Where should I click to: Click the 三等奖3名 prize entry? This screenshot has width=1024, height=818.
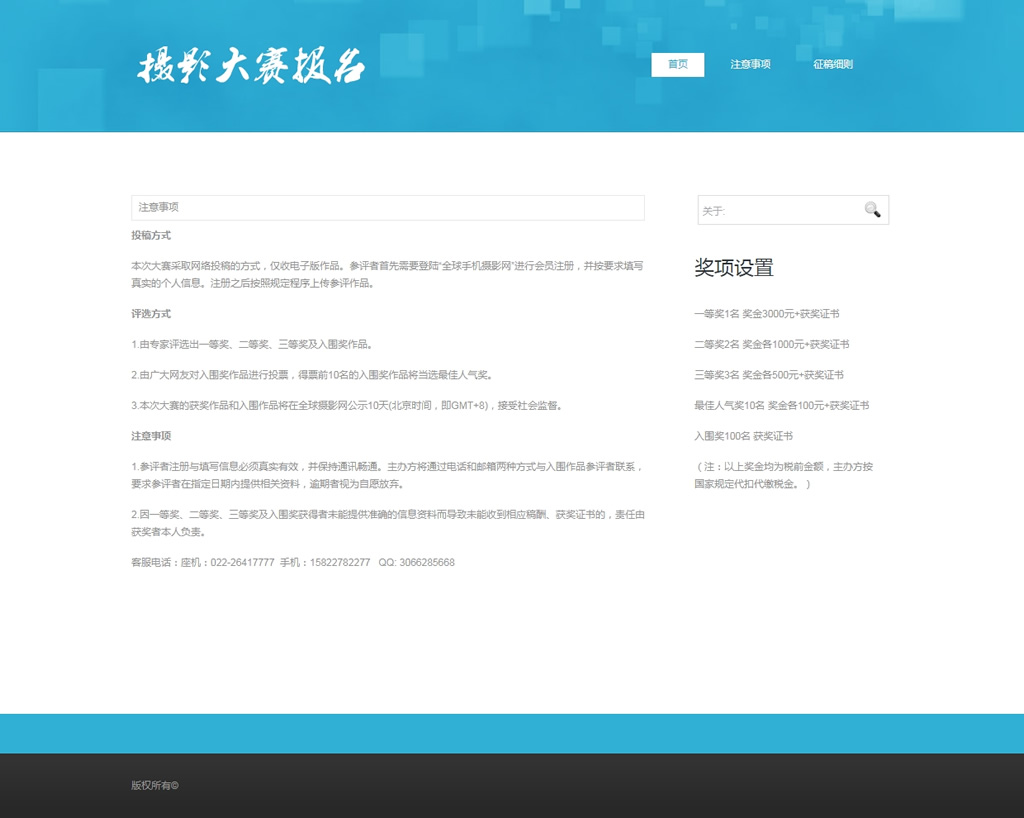click(x=768, y=375)
